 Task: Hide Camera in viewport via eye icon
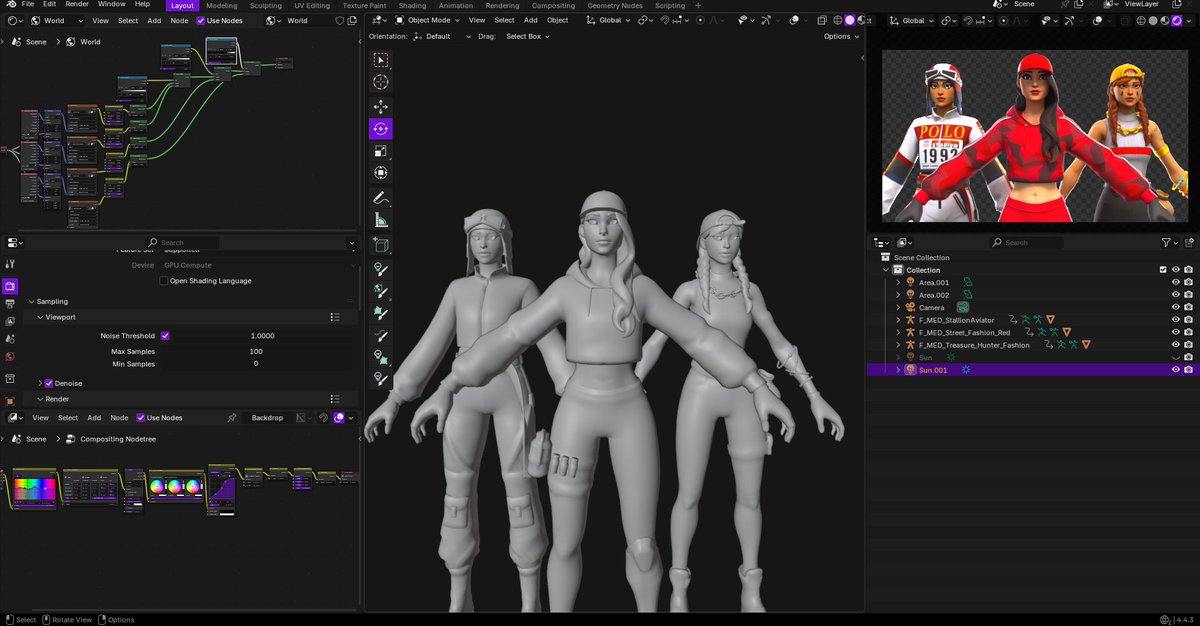tap(1176, 307)
